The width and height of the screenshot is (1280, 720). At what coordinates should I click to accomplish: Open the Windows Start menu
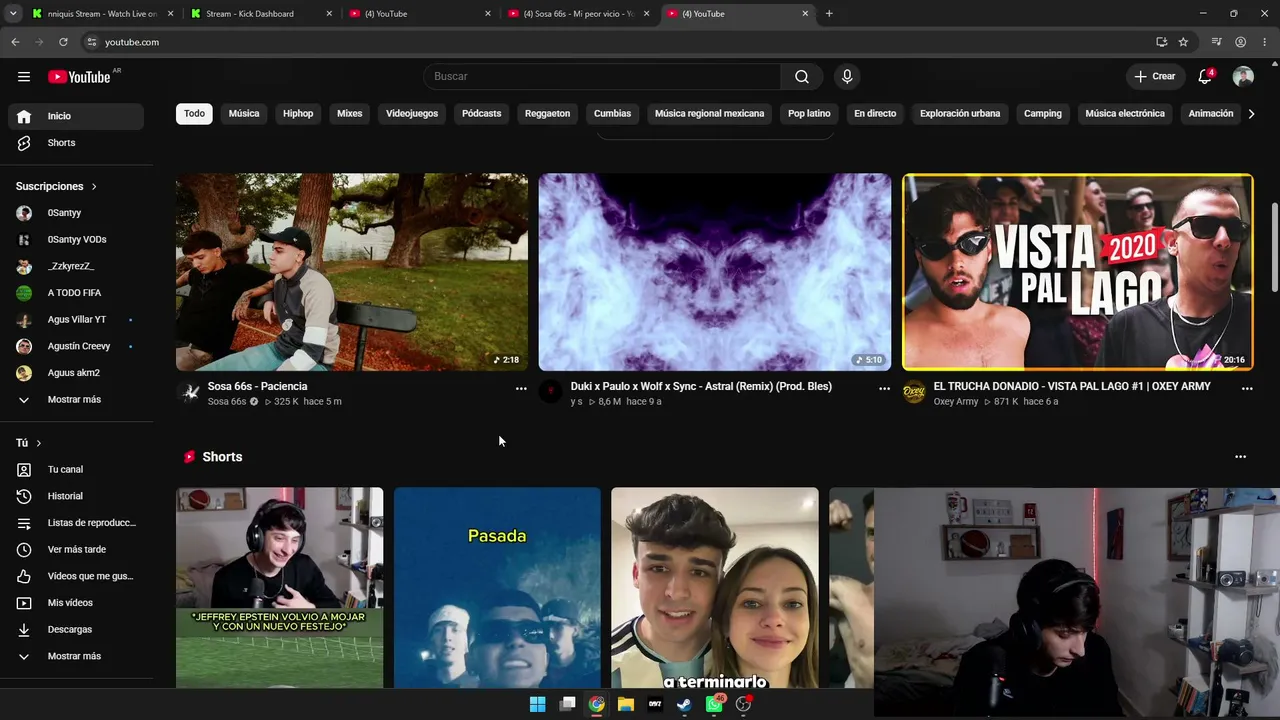coord(537,704)
